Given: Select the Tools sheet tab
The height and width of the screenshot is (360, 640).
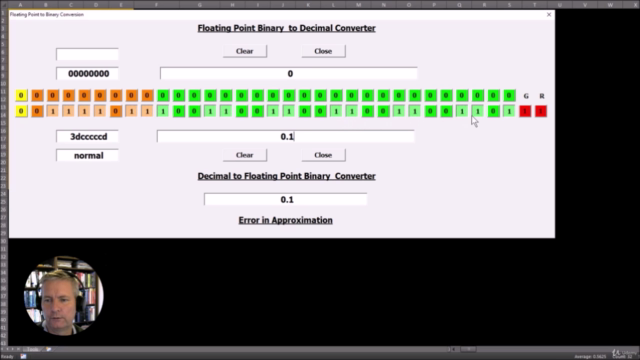Looking at the screenshot, I should point(32,349).
